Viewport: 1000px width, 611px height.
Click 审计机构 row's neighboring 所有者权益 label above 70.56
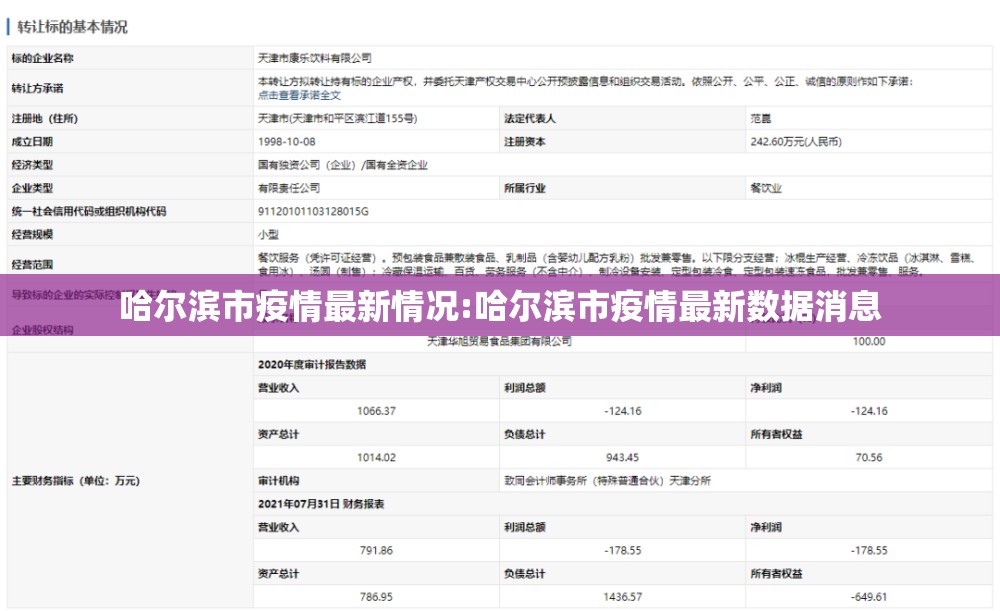[x=776, y=434]
